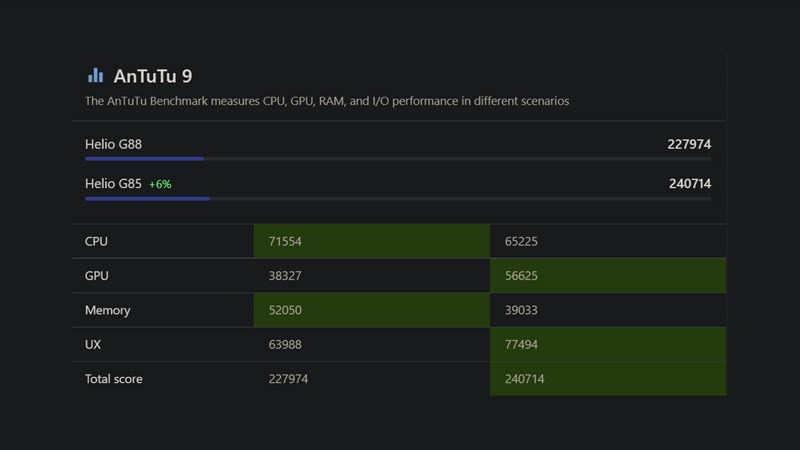Click the Helio G85 progress bar
Viewport: 800px width, 450px height.
(398, 199)
